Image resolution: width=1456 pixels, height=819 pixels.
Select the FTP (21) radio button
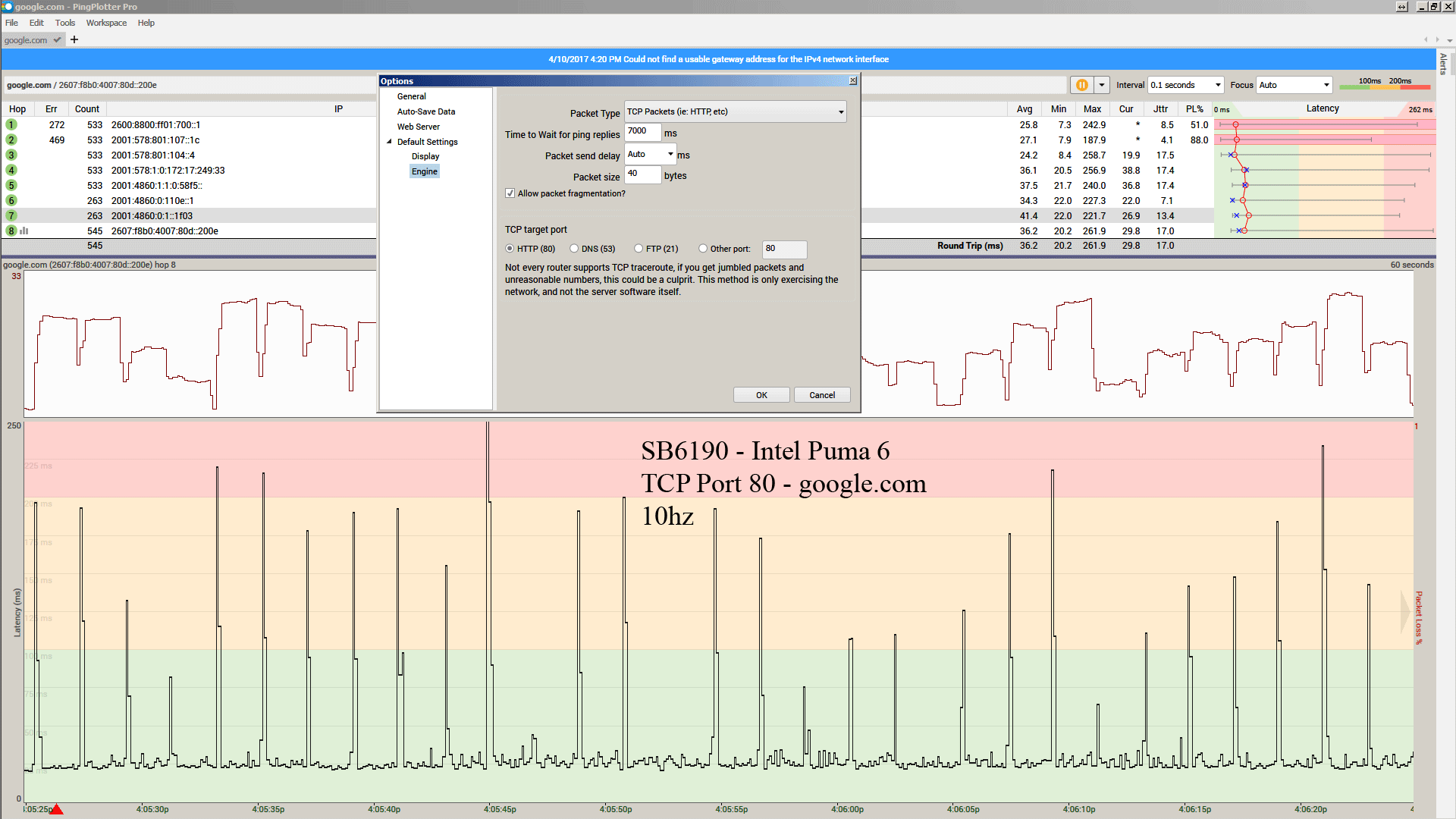point(639,249)
